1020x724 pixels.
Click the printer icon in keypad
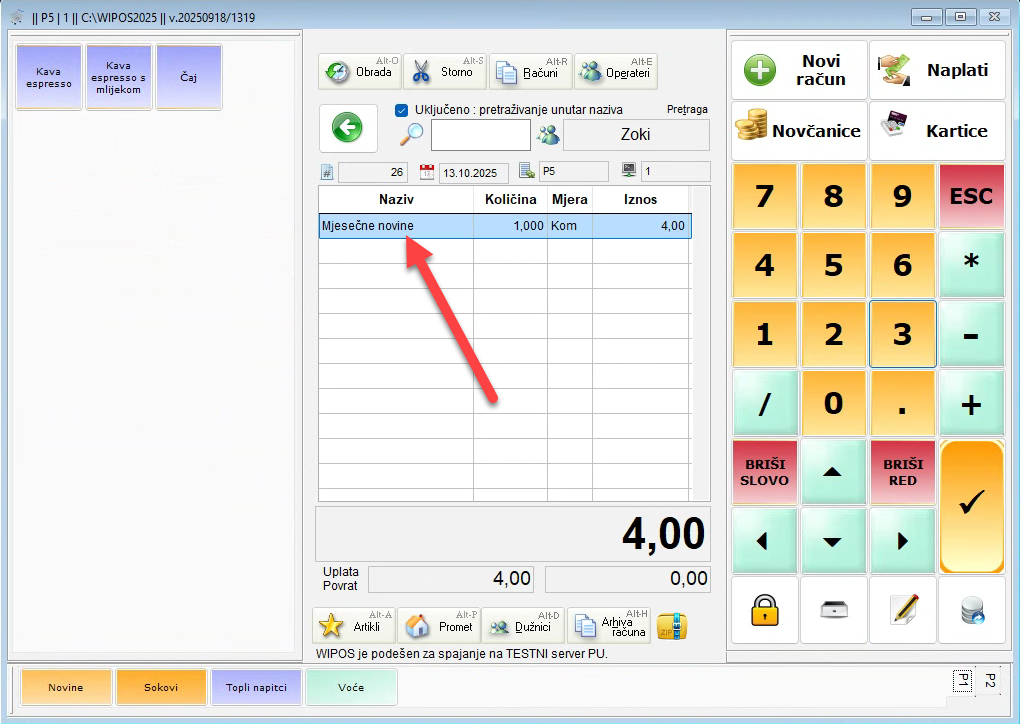834,609
